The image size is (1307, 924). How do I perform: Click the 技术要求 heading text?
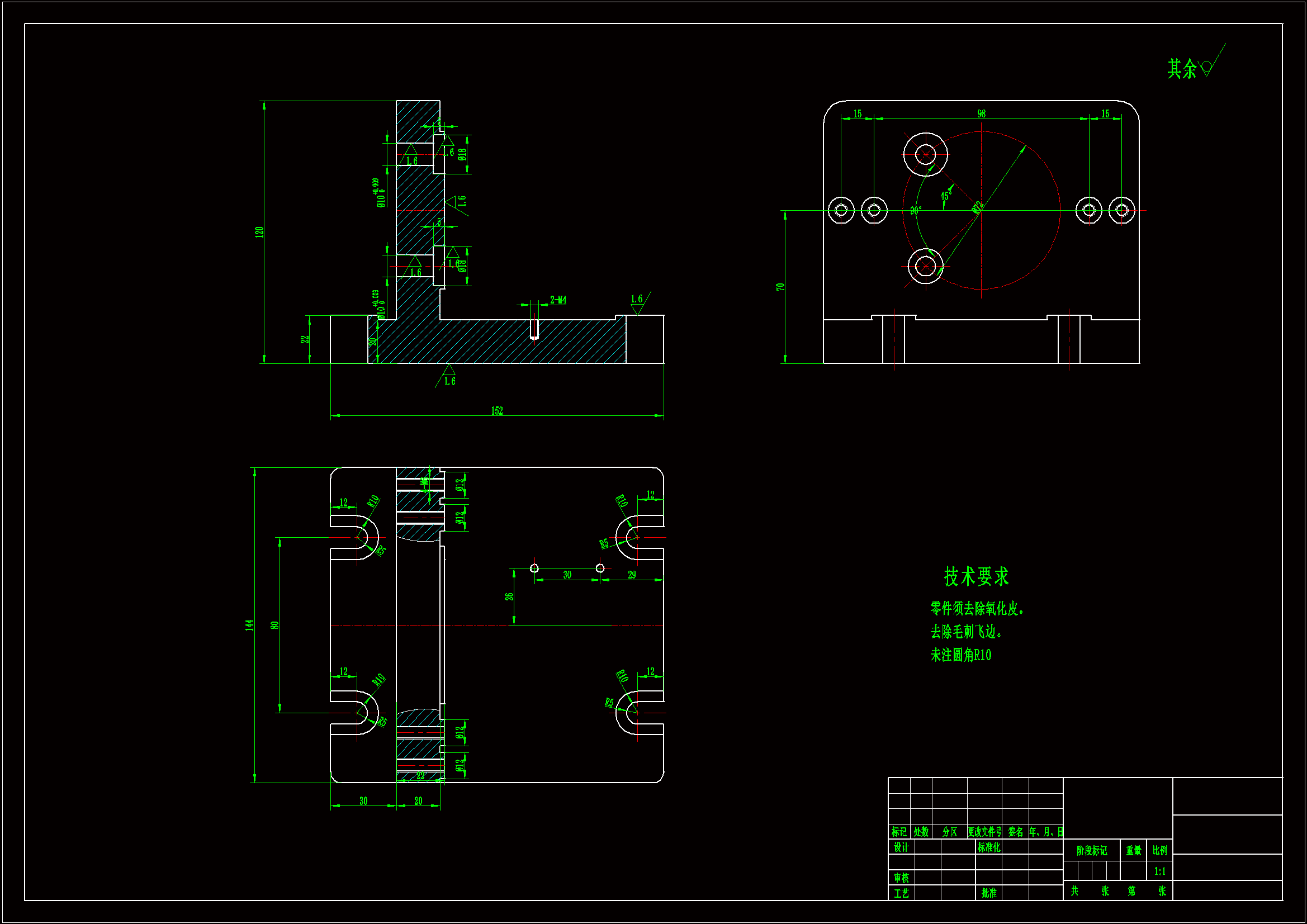point(975,576)
